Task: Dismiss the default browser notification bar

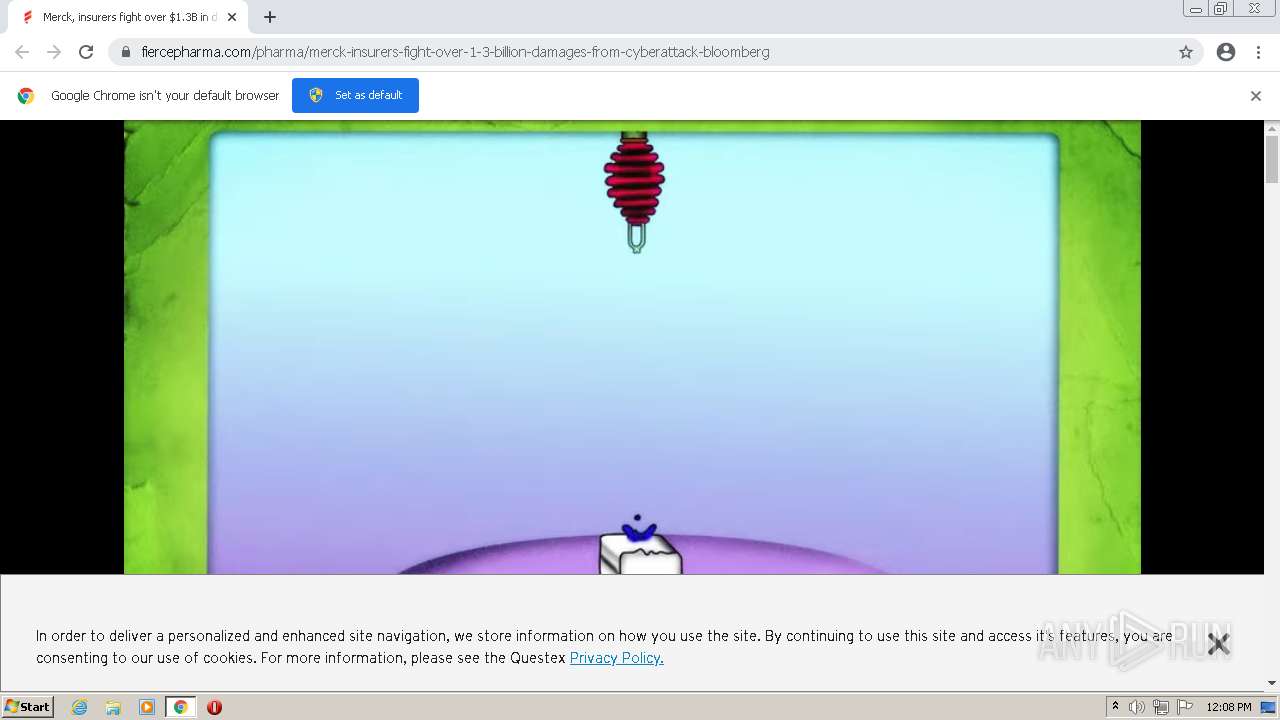Action: coord(1256,96)
